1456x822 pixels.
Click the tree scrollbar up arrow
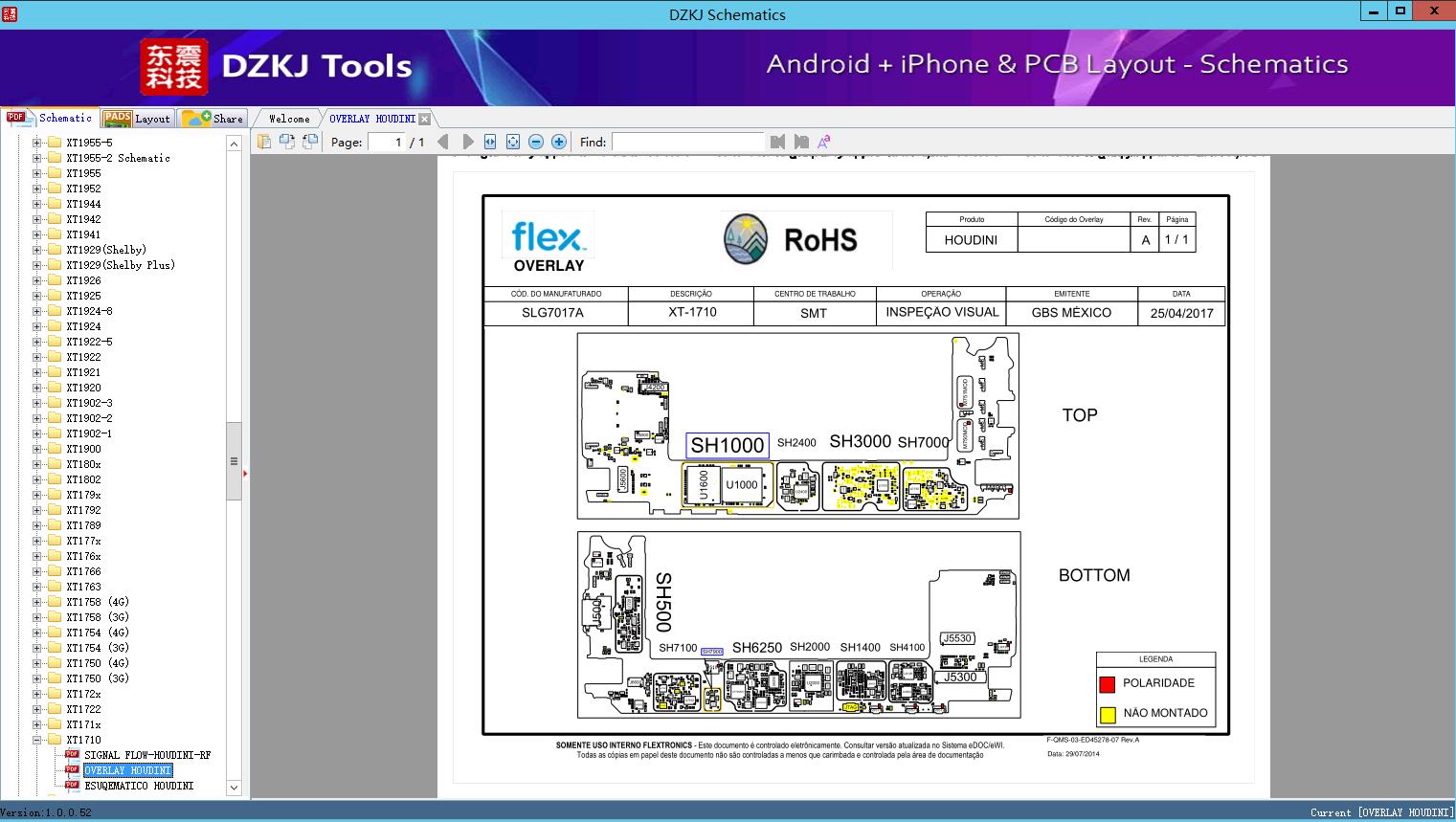[234, 143]
